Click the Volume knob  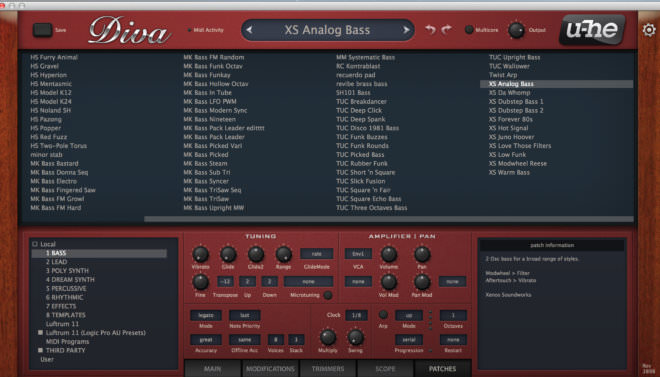[x=389, y=255]
